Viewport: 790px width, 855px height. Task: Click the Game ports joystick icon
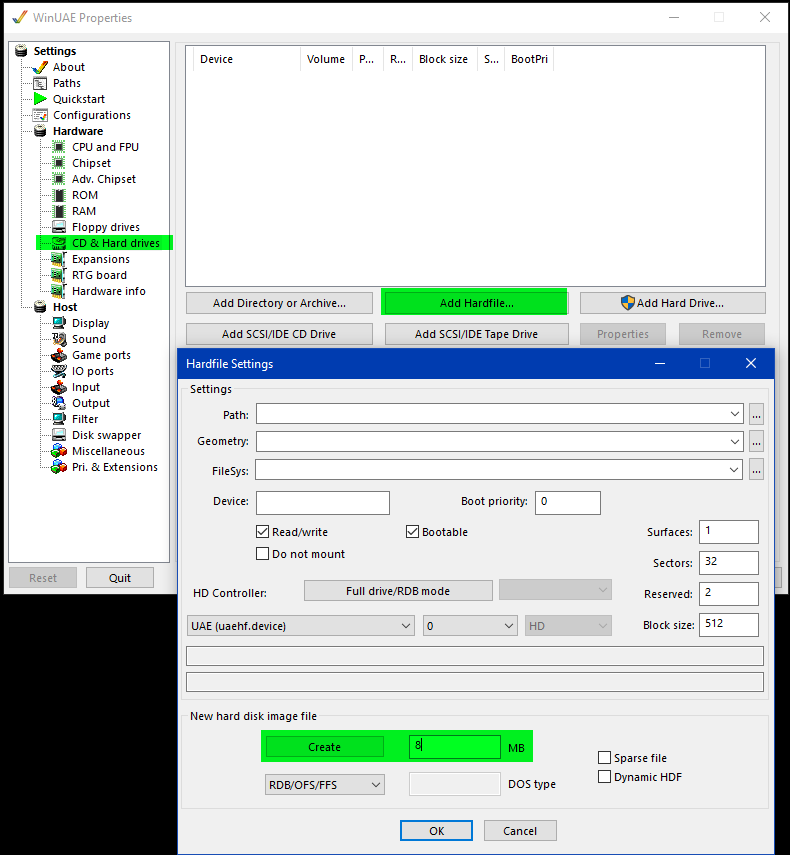click(x=59, y=355)
